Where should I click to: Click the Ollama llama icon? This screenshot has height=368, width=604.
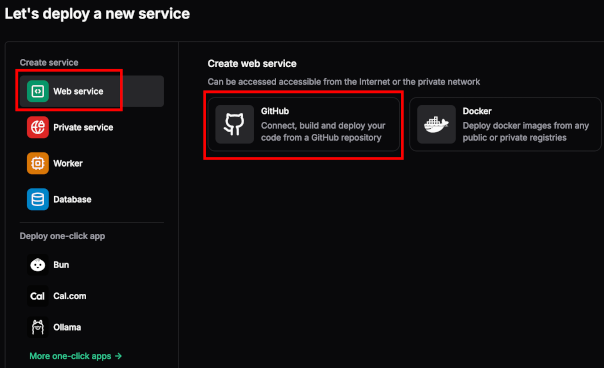38,327
